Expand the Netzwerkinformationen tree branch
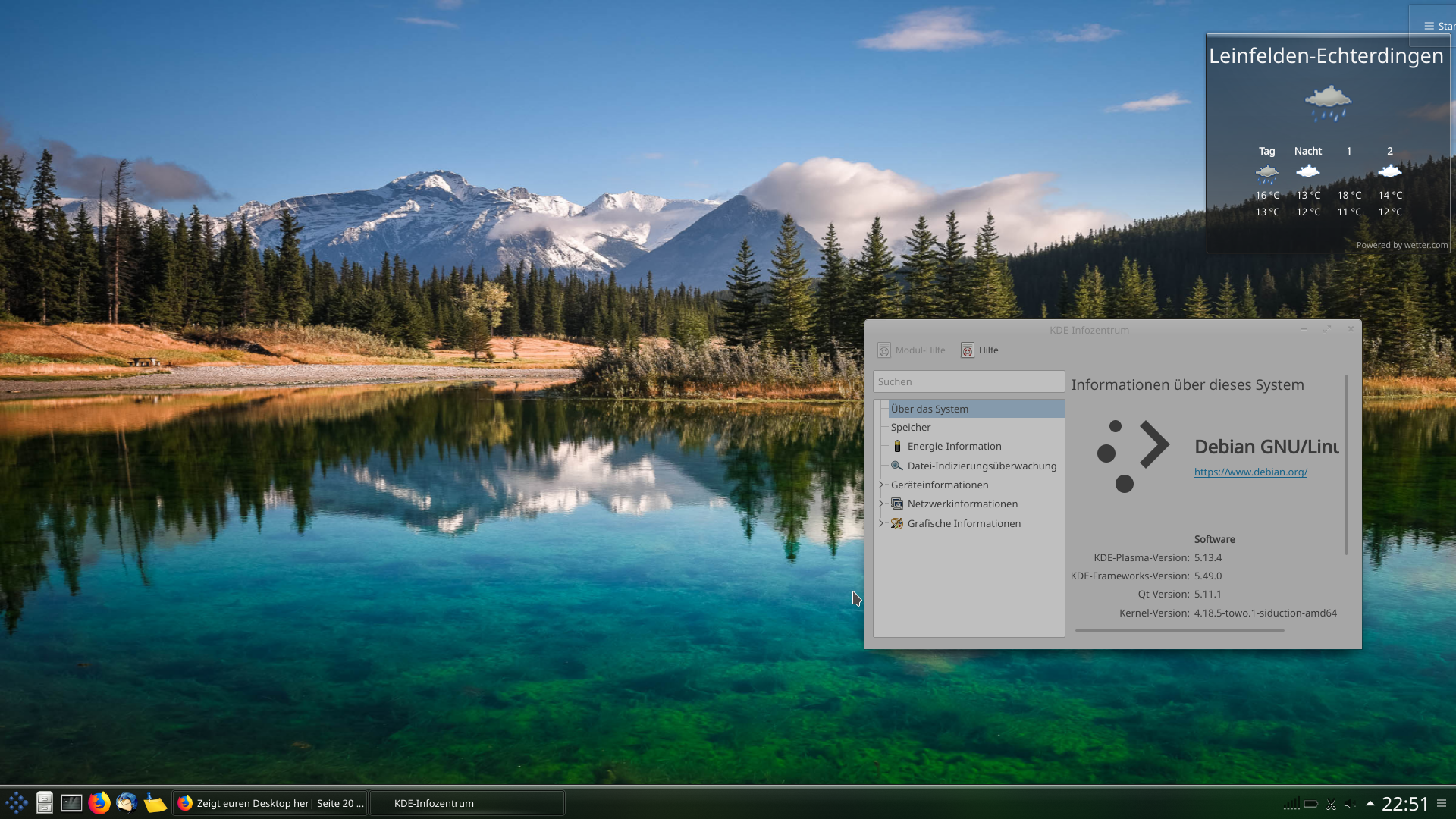 881,504
